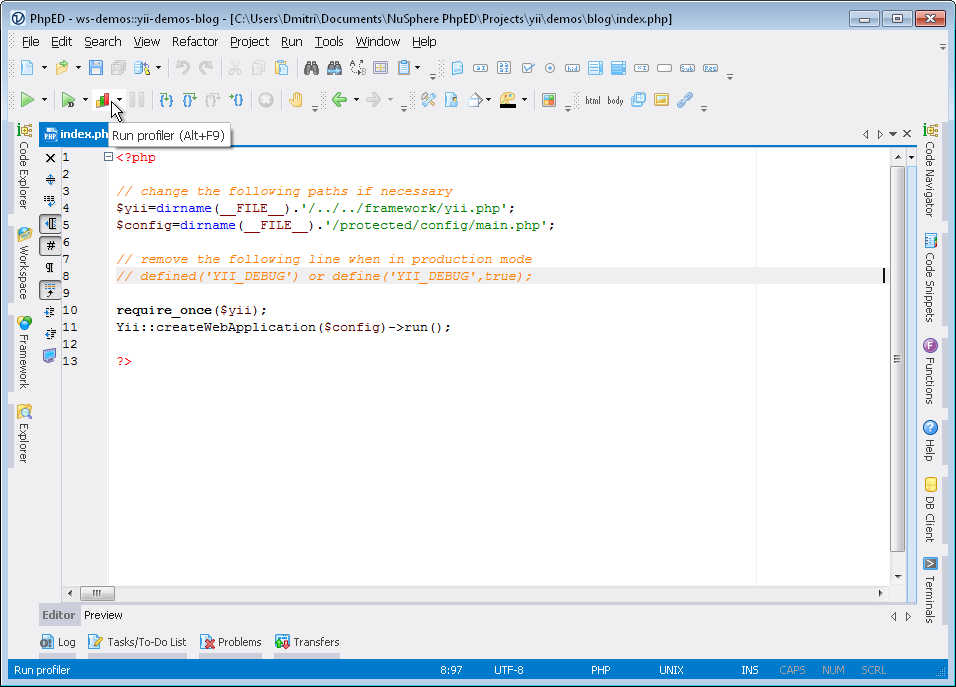Click the New File icon
This screenshot has height=687, width=956.
27,68
